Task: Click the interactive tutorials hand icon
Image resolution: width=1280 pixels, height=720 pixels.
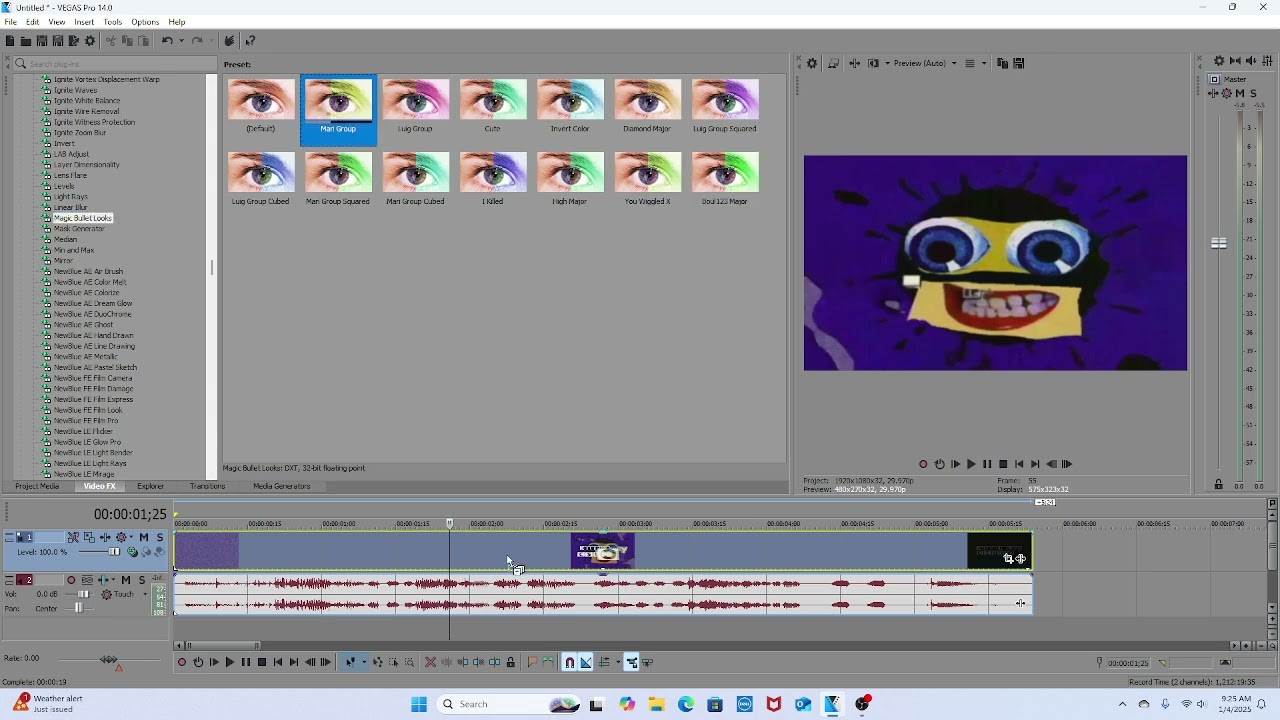Action: (x=230, y=41)
